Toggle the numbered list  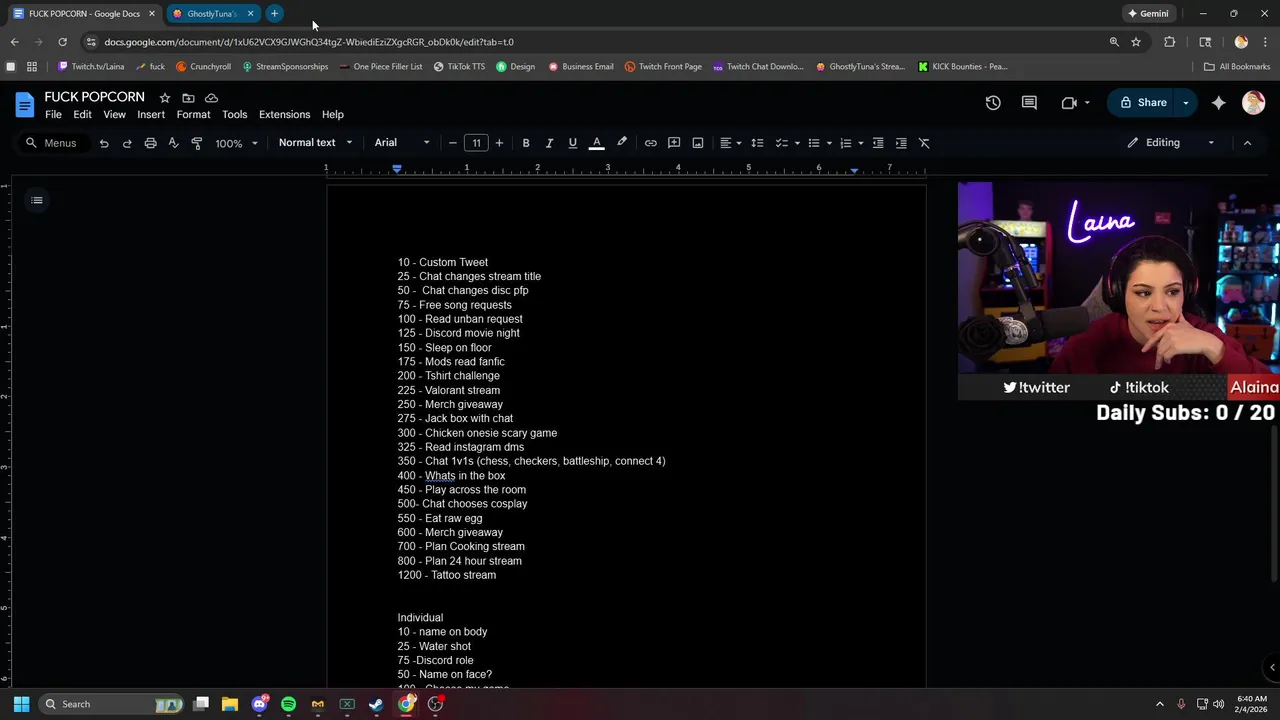(846, 143)
